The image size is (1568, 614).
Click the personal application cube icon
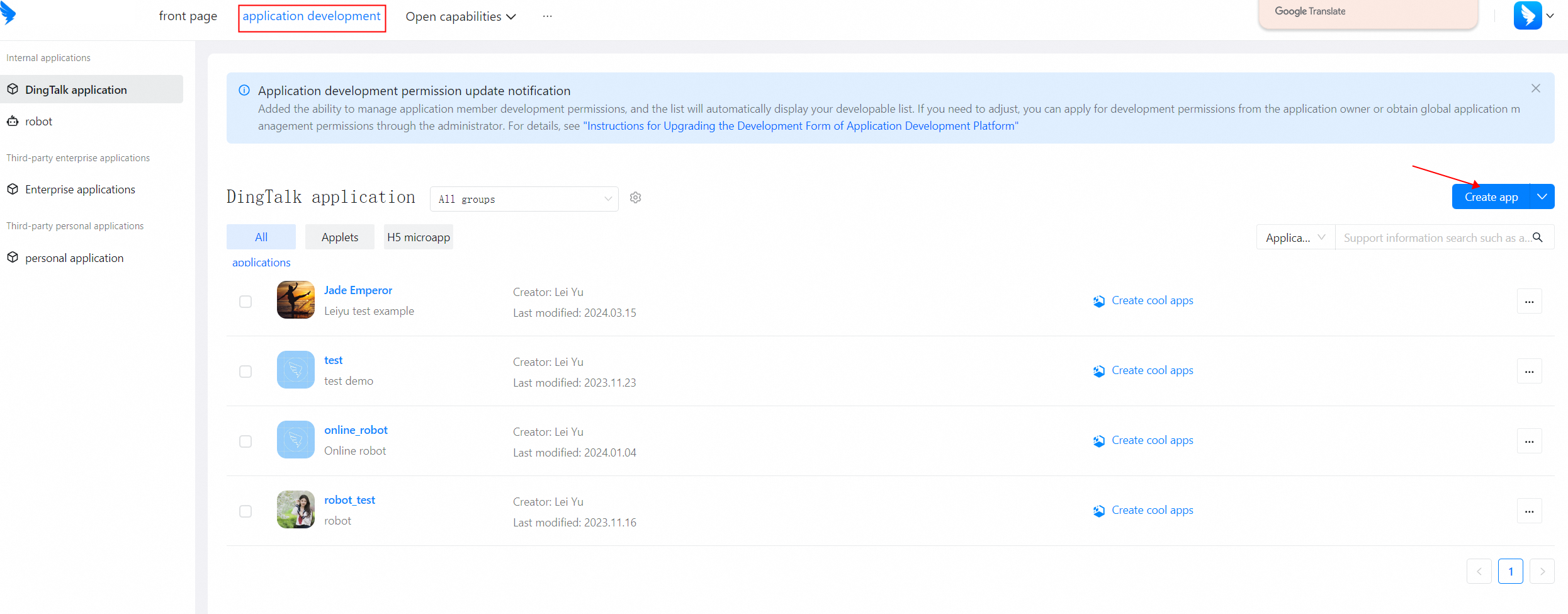pos(13,258)
